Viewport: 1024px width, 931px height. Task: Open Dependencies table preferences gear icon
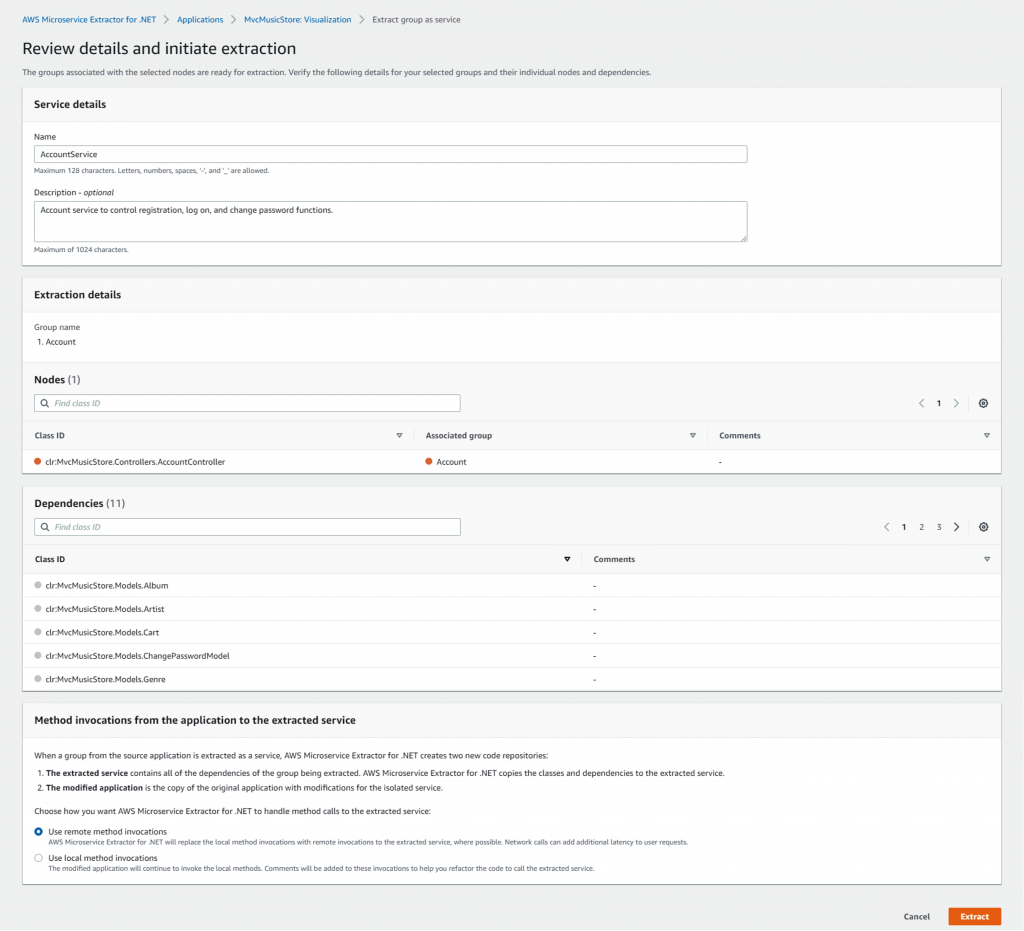coord(983,526)
